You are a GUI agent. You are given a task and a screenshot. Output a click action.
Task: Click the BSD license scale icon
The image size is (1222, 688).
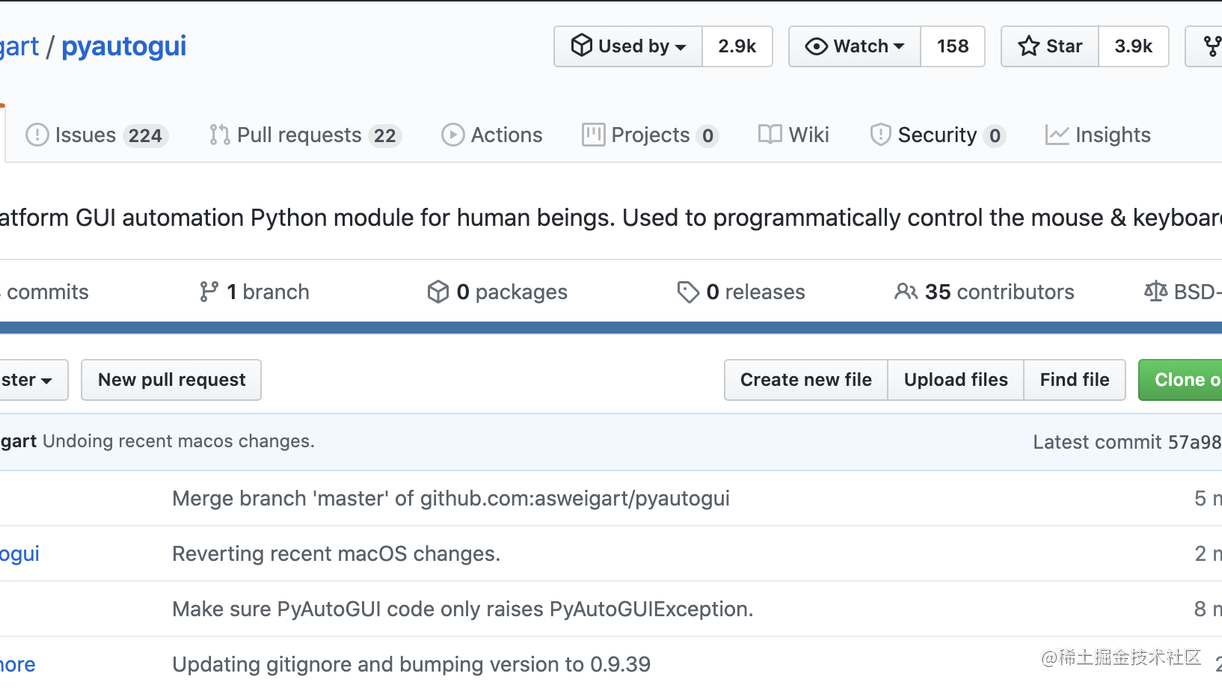[1154, 291]
